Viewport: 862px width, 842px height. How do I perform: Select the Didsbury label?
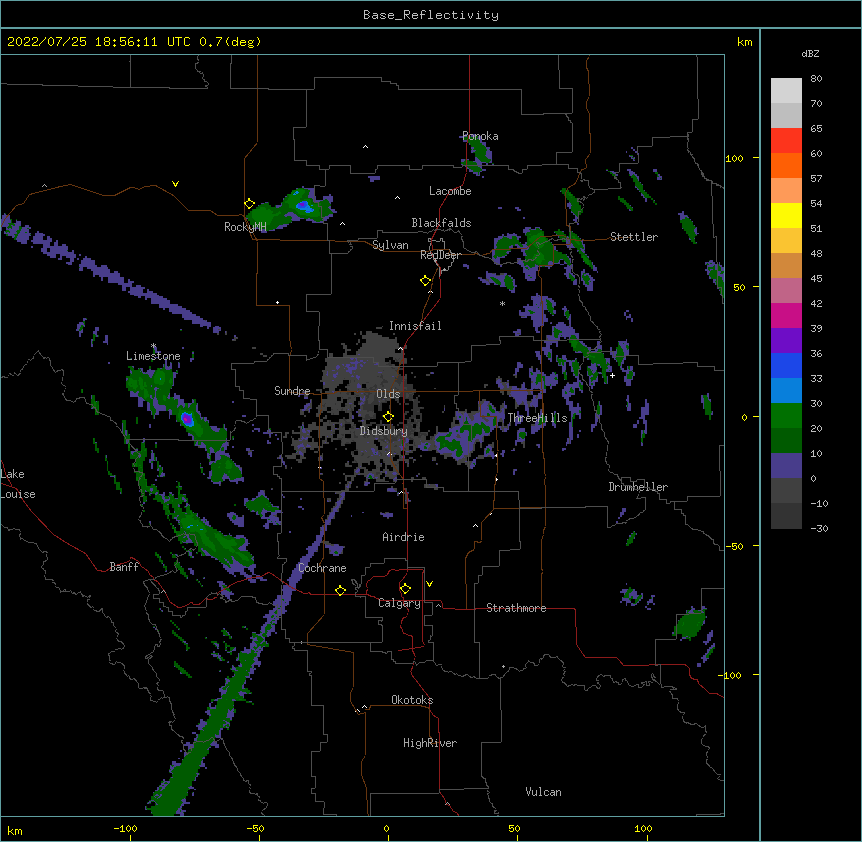384,431
